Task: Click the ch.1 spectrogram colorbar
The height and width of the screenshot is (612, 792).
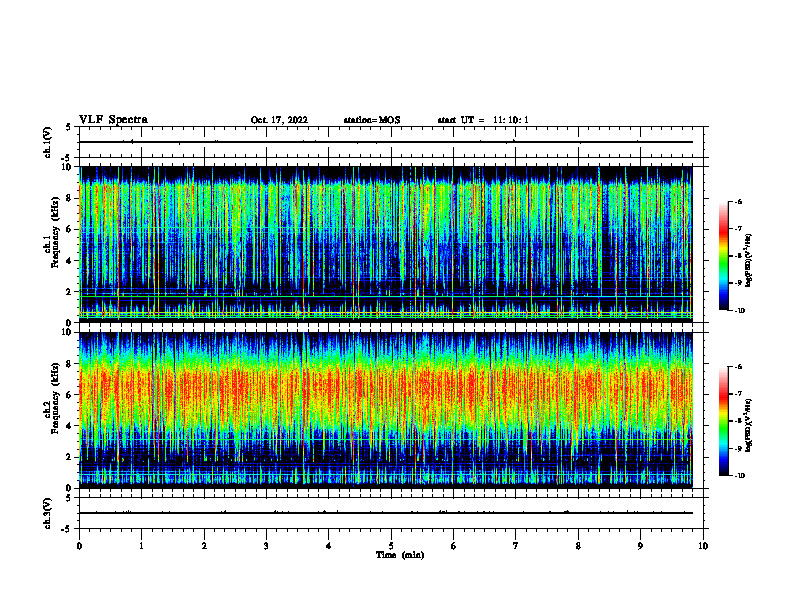Action: [723, 256]
